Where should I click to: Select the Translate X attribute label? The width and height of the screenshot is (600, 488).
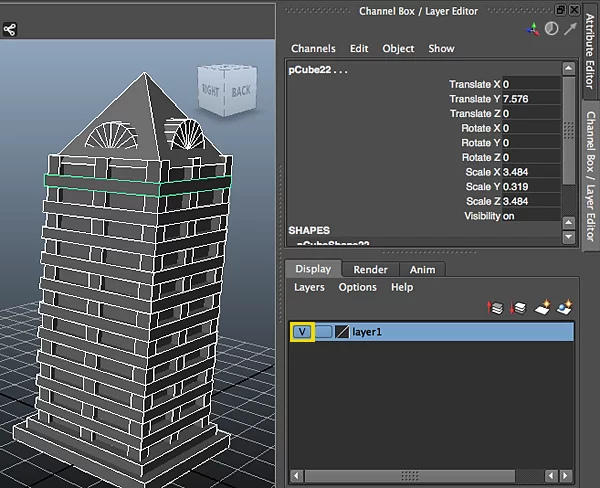[474, 84]
